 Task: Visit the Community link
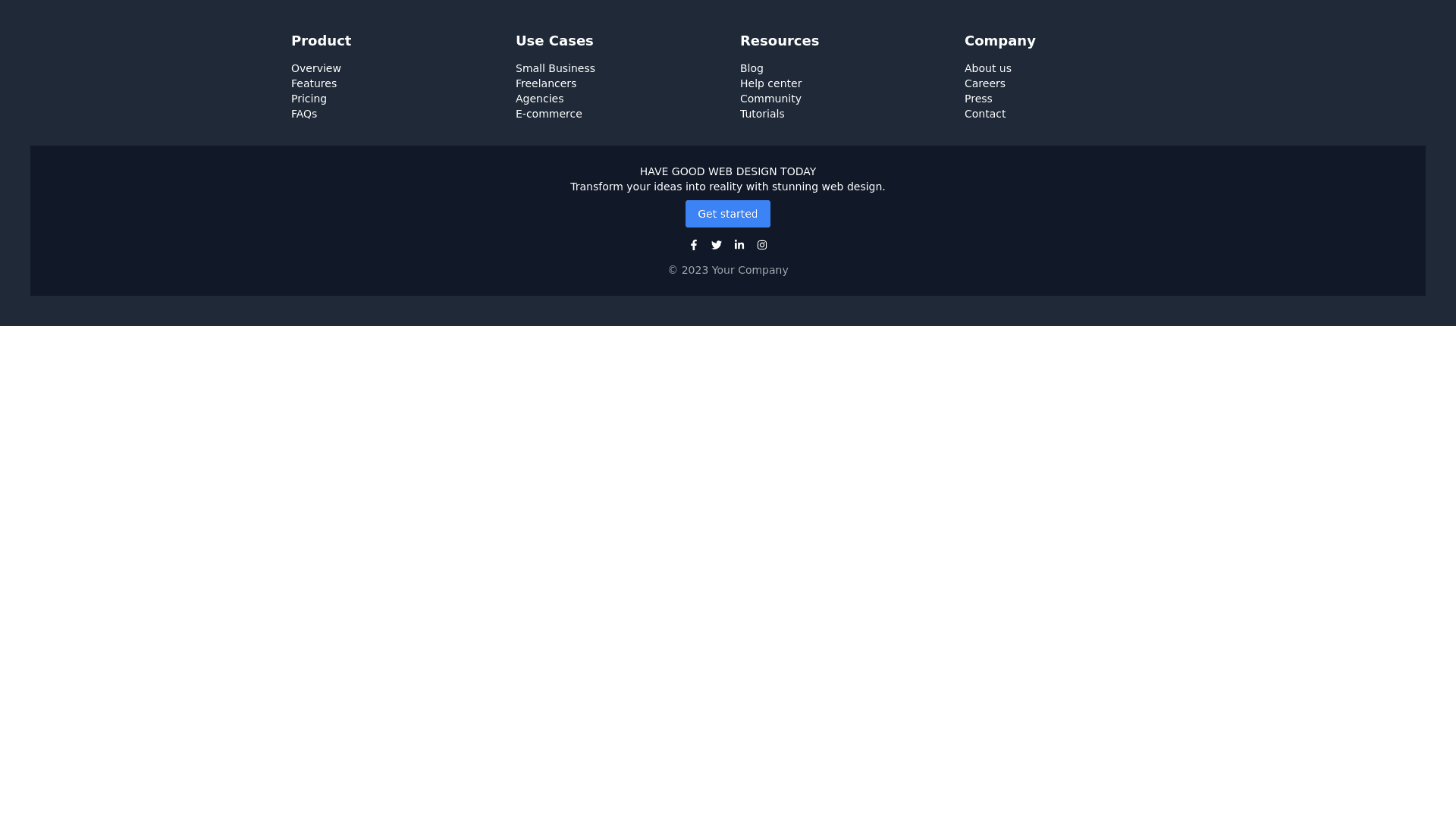point(770,99)
